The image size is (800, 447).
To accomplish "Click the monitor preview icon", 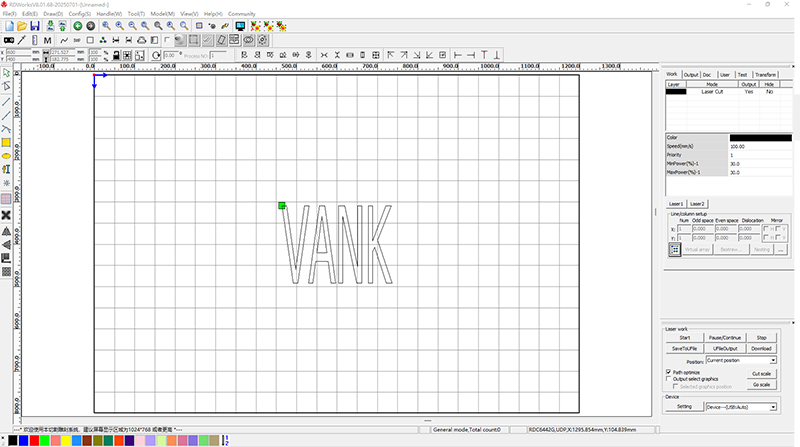I will (x=240, y=25).
